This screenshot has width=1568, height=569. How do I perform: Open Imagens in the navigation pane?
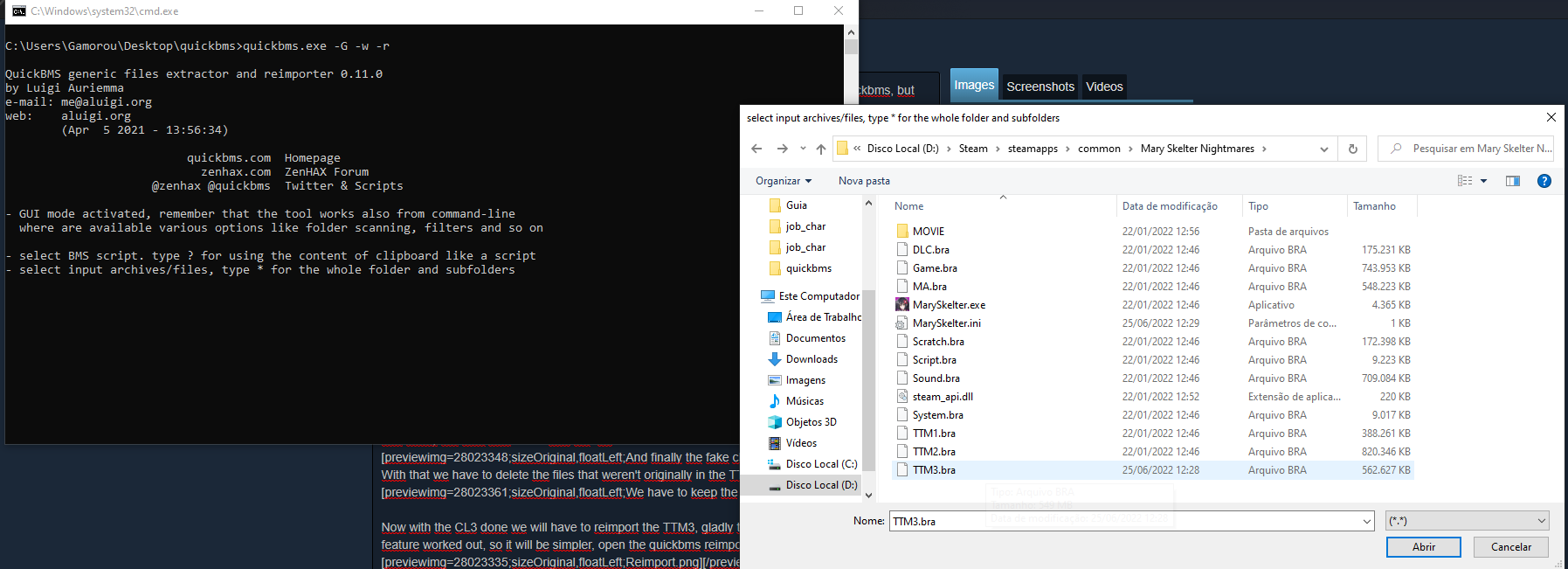[805, 380]
